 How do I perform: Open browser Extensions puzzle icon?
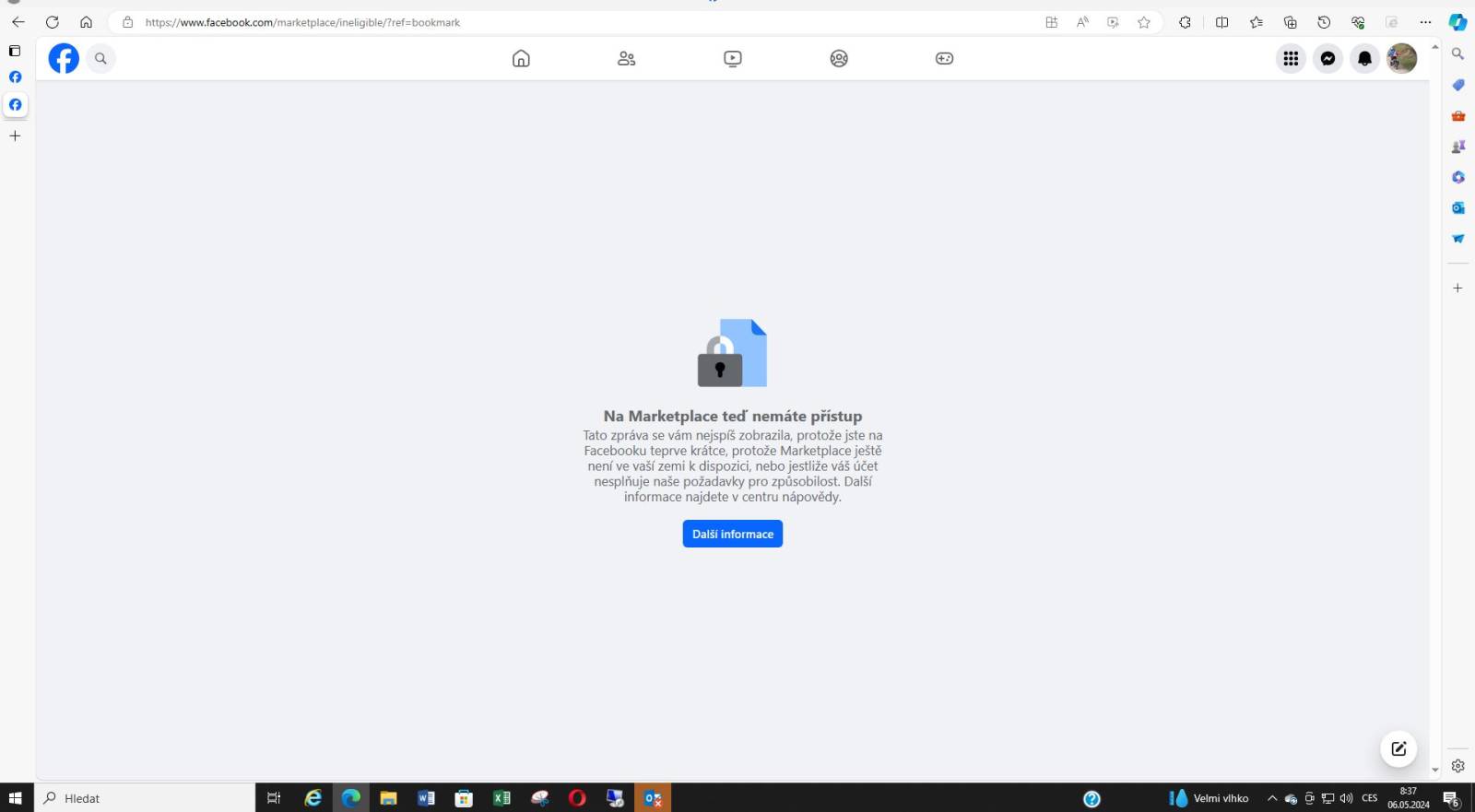tap(1185, 22)
